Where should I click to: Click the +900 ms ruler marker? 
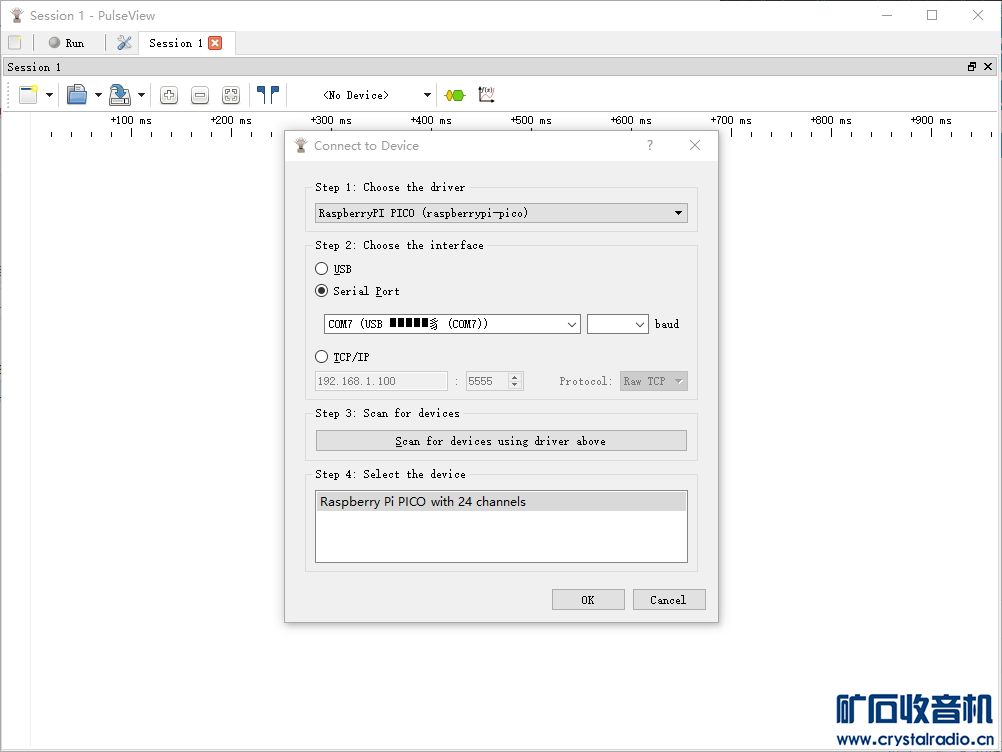click(x=931, y=120)
